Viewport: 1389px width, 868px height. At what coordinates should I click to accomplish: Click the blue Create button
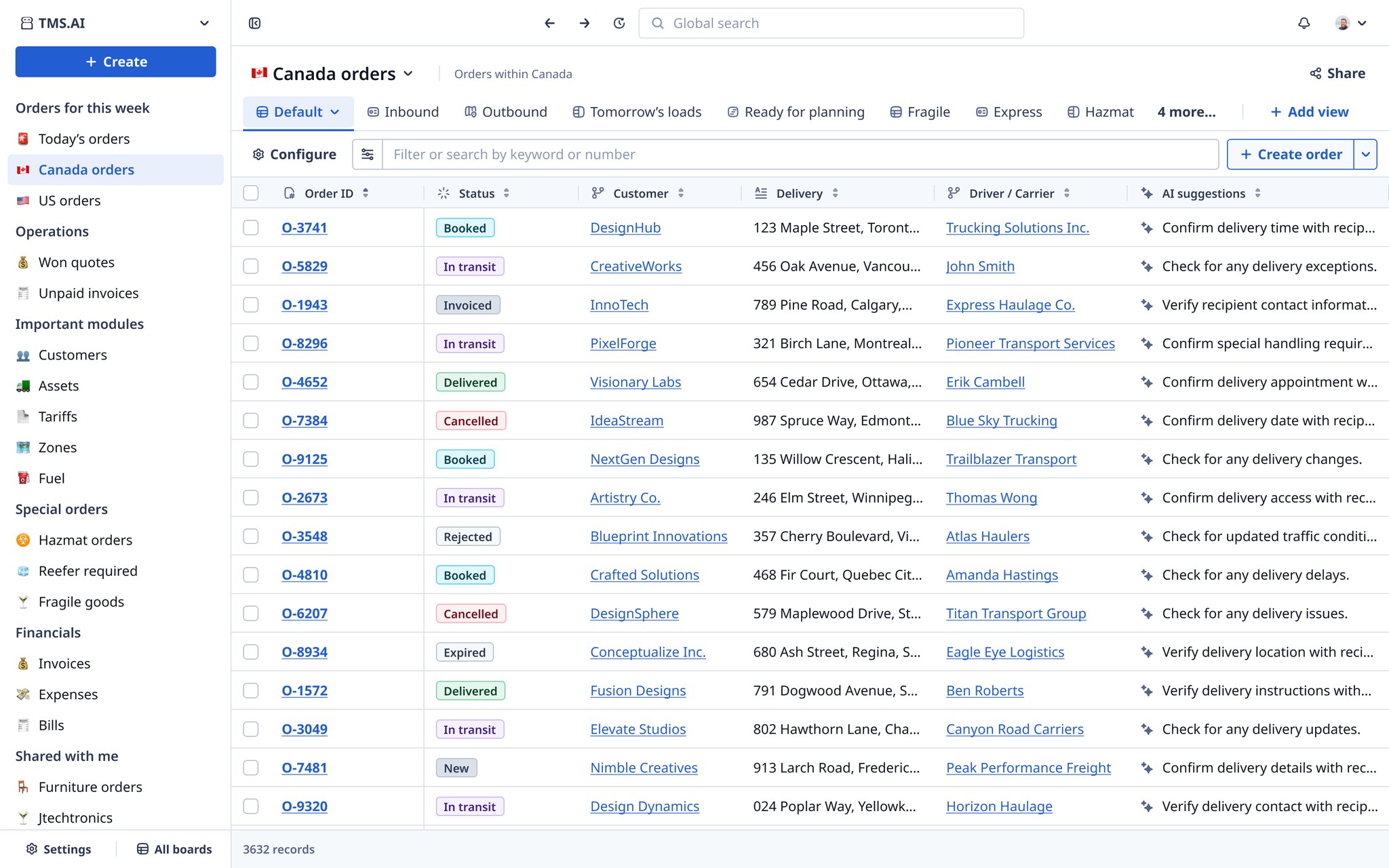click(115, 62)
